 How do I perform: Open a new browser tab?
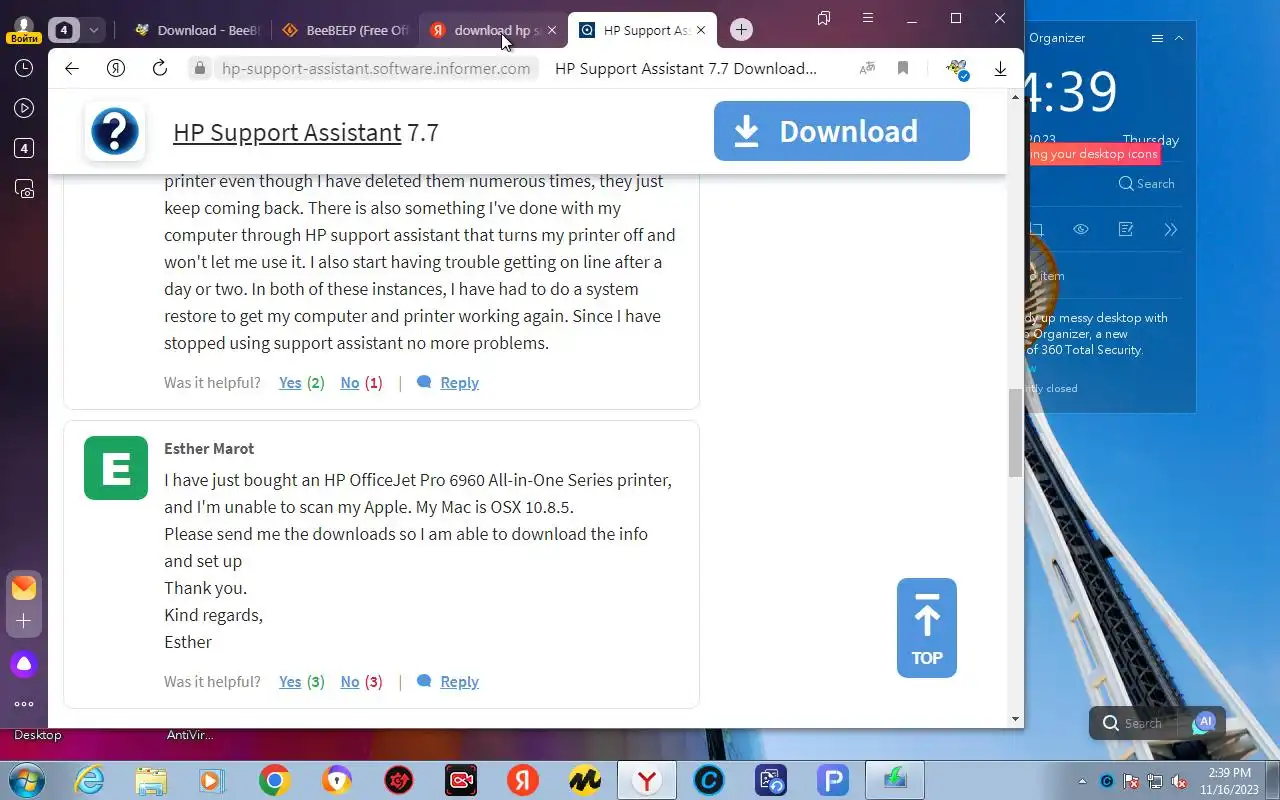(741, 30)
